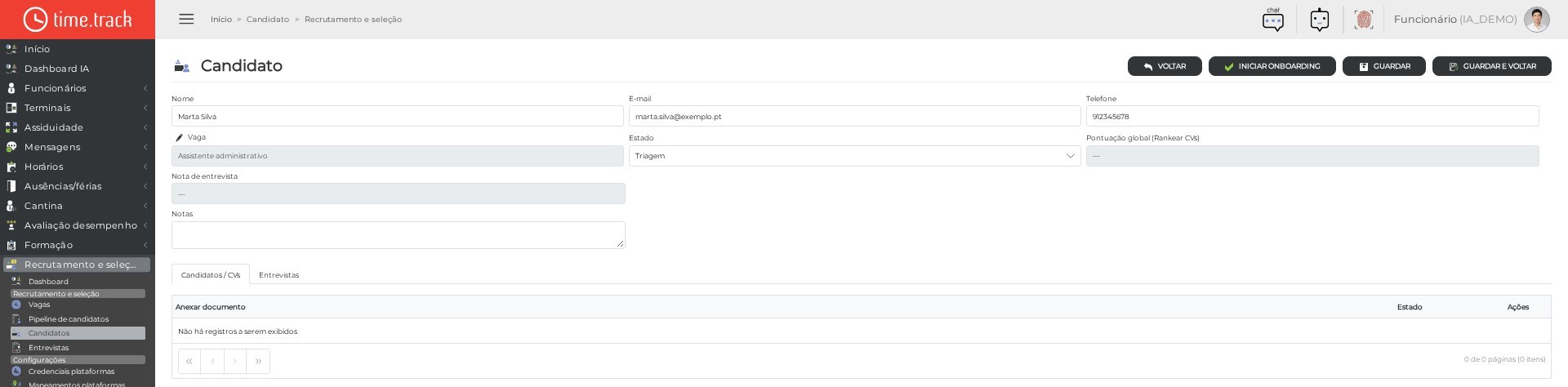Click the Guardar e Voltar button
1568x387 pixels.
point(1492,66)
